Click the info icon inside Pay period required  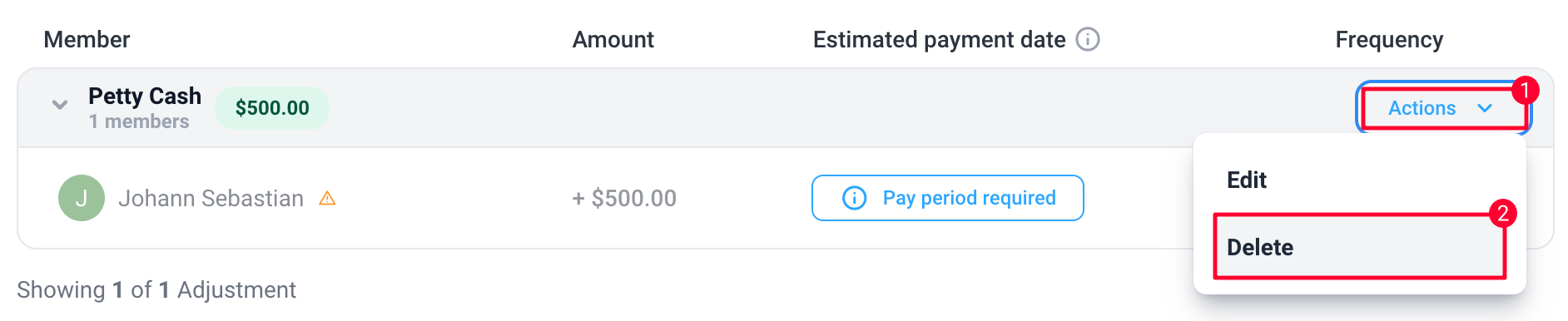coord(855,198)
